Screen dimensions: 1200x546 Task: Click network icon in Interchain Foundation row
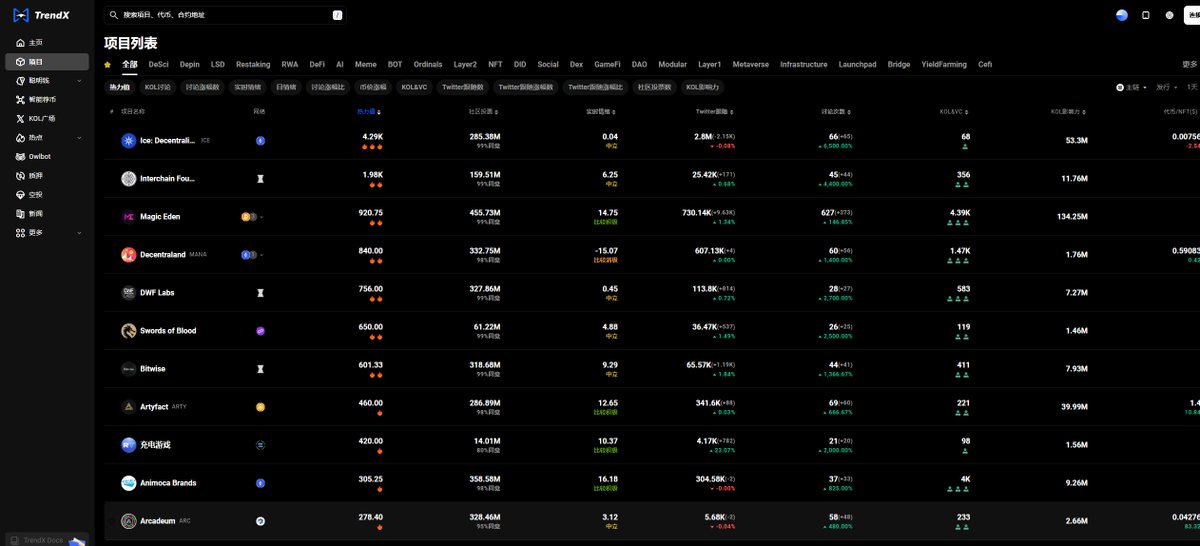point(260,179)
